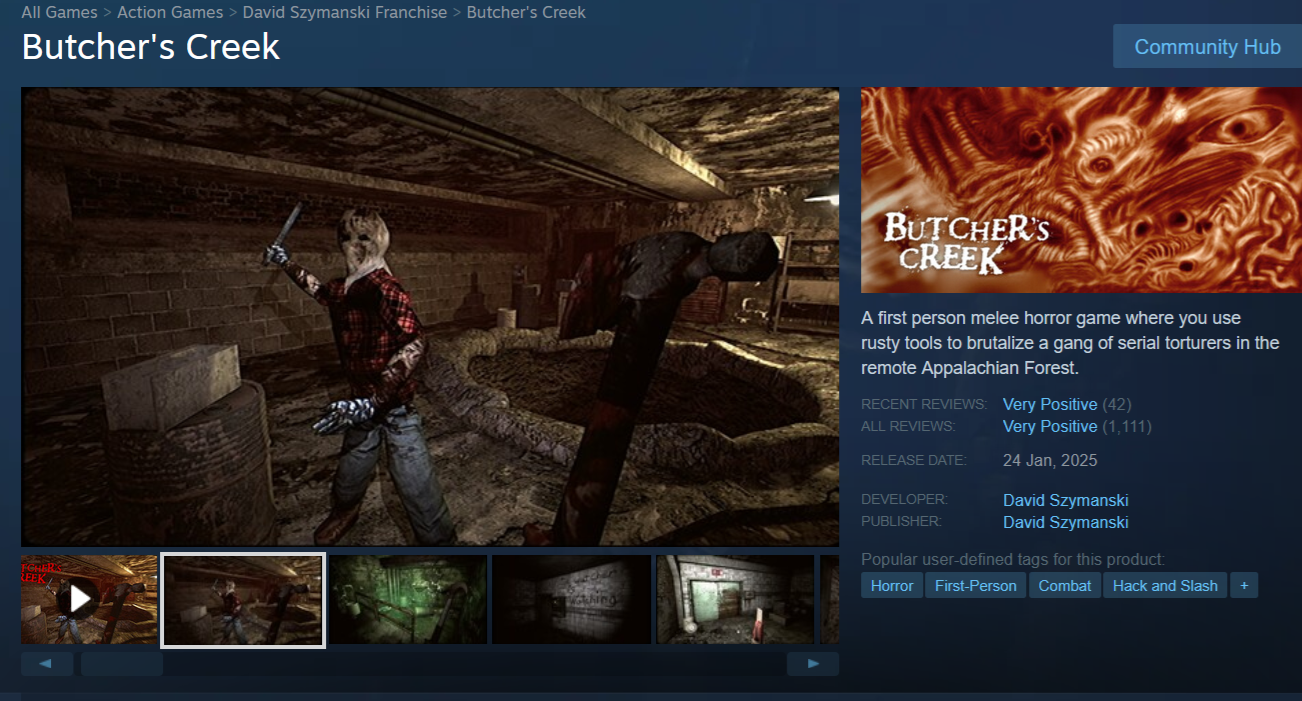Click the right arrow of thumbnail strip
This screenshot has width=1302, height=701.
813,664
